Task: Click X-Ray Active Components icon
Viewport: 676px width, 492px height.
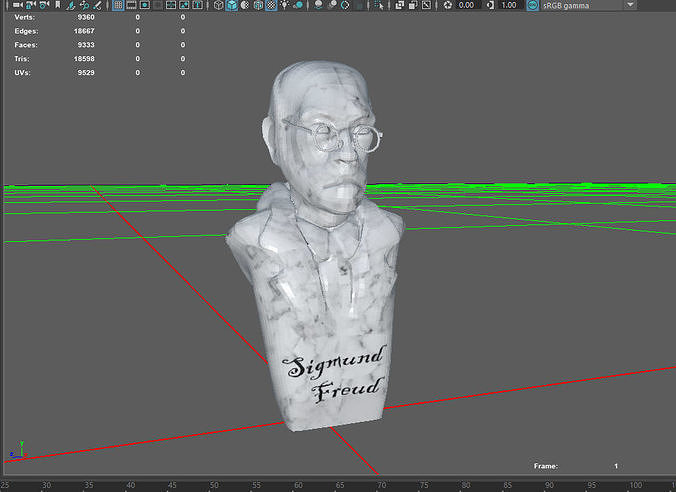Action: pos(413,5)
